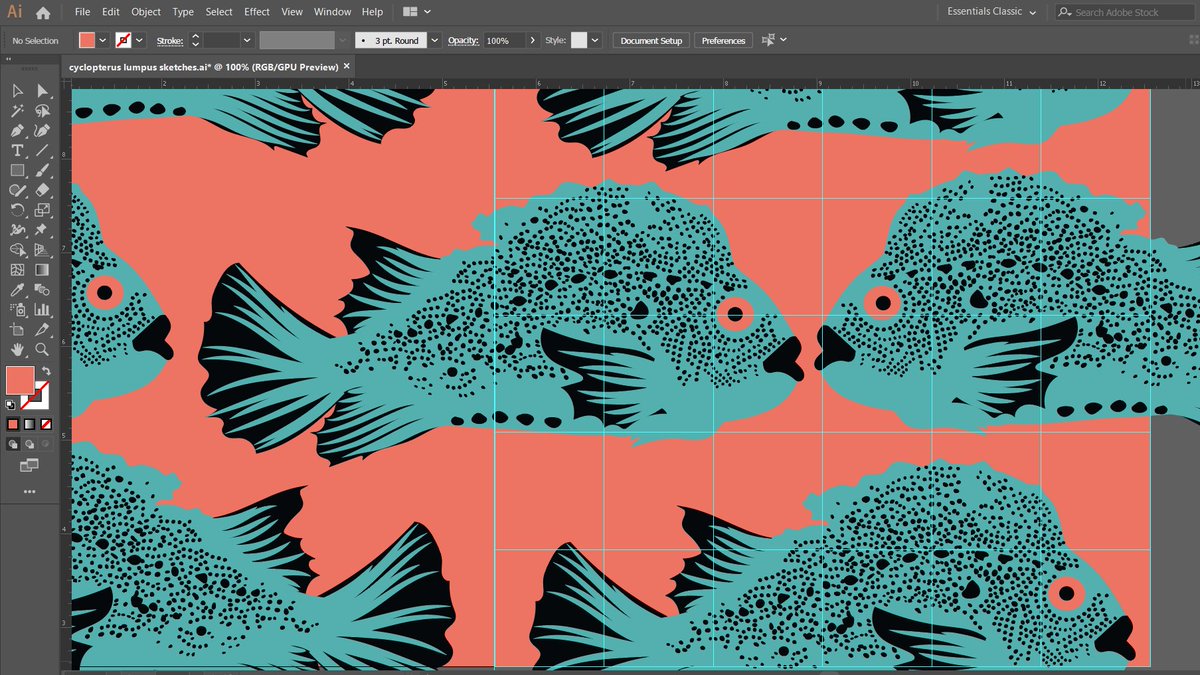Select the Width tool
This screenshot has width=1200, height=675.
tap(17, 230)
